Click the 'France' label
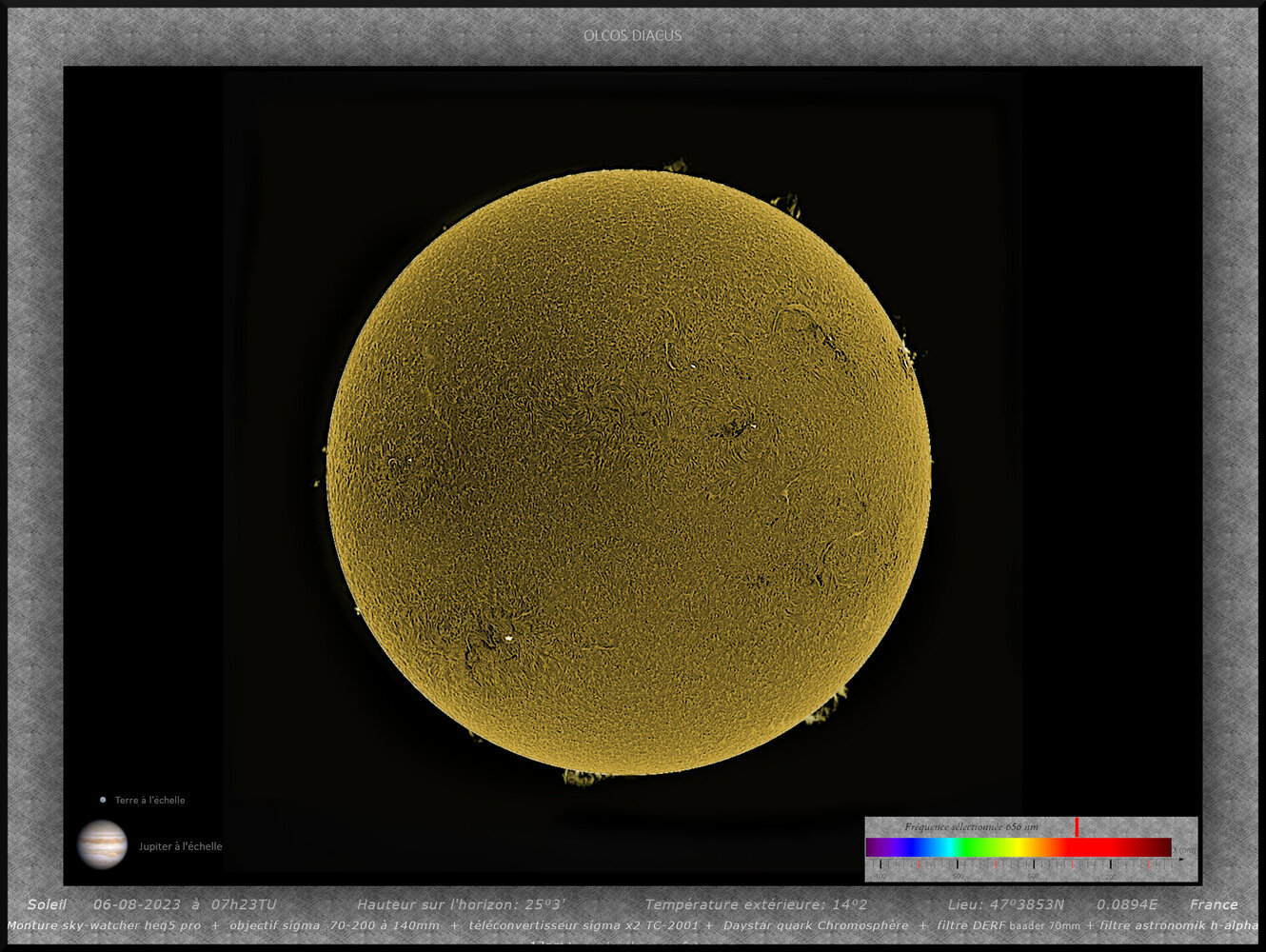The image size is (1266, 952). point(1216,904)
